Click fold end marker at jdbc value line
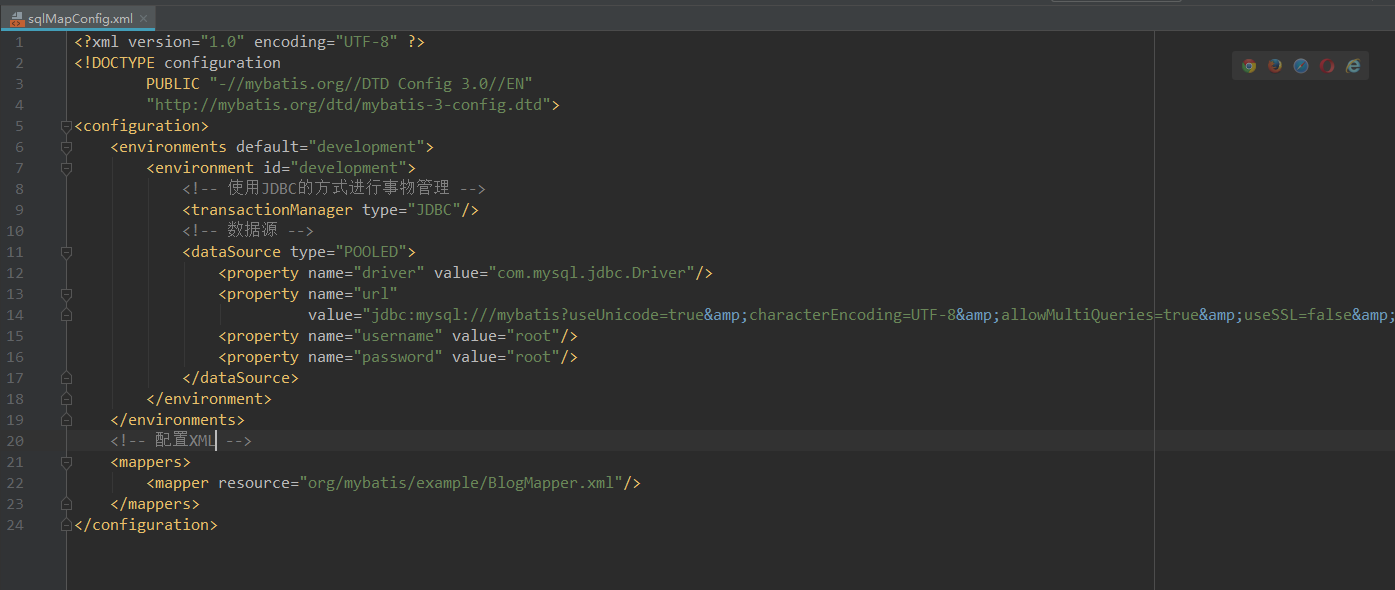 (66, 315)
